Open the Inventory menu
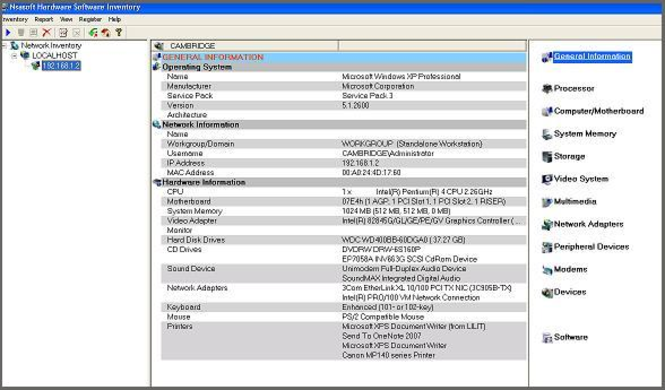The height and width of the screenshot is (390, 665). pos(15,20)
